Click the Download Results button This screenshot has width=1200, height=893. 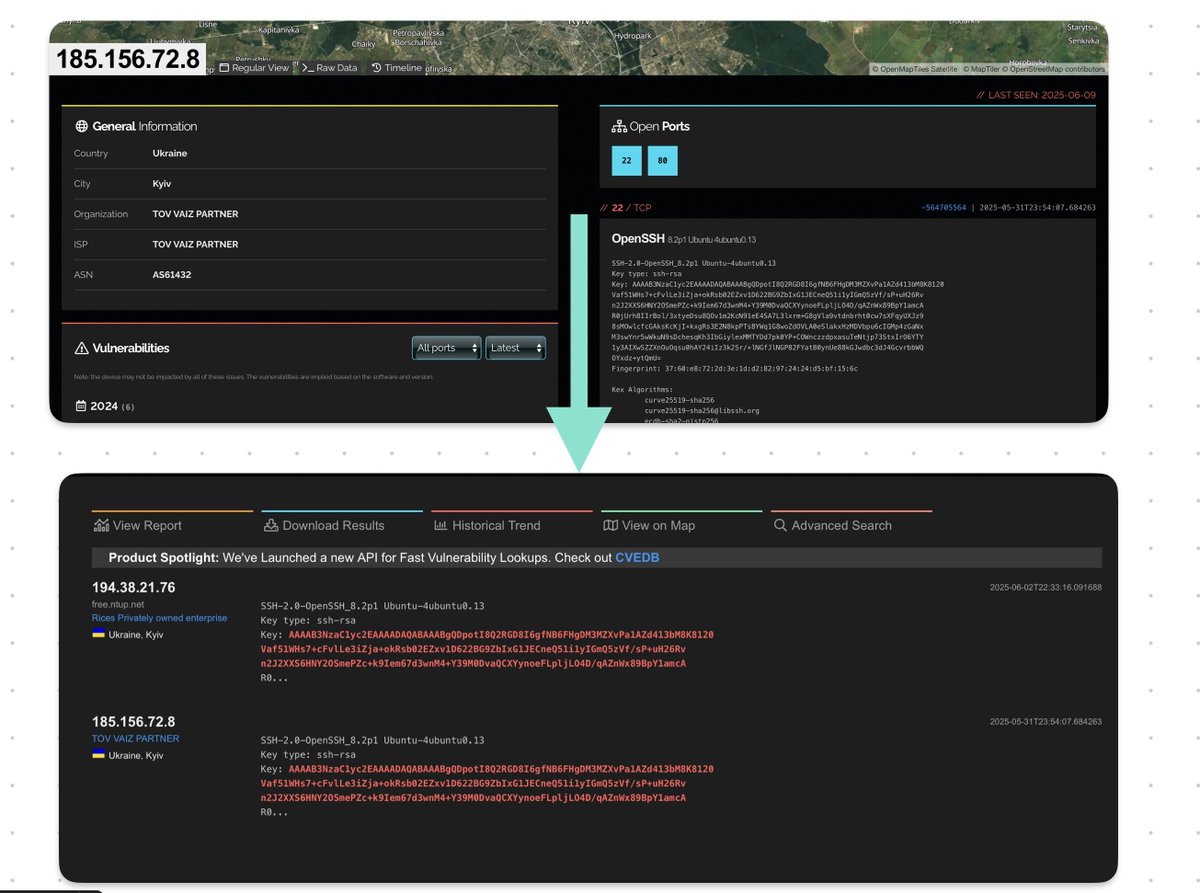pos(324,525)
